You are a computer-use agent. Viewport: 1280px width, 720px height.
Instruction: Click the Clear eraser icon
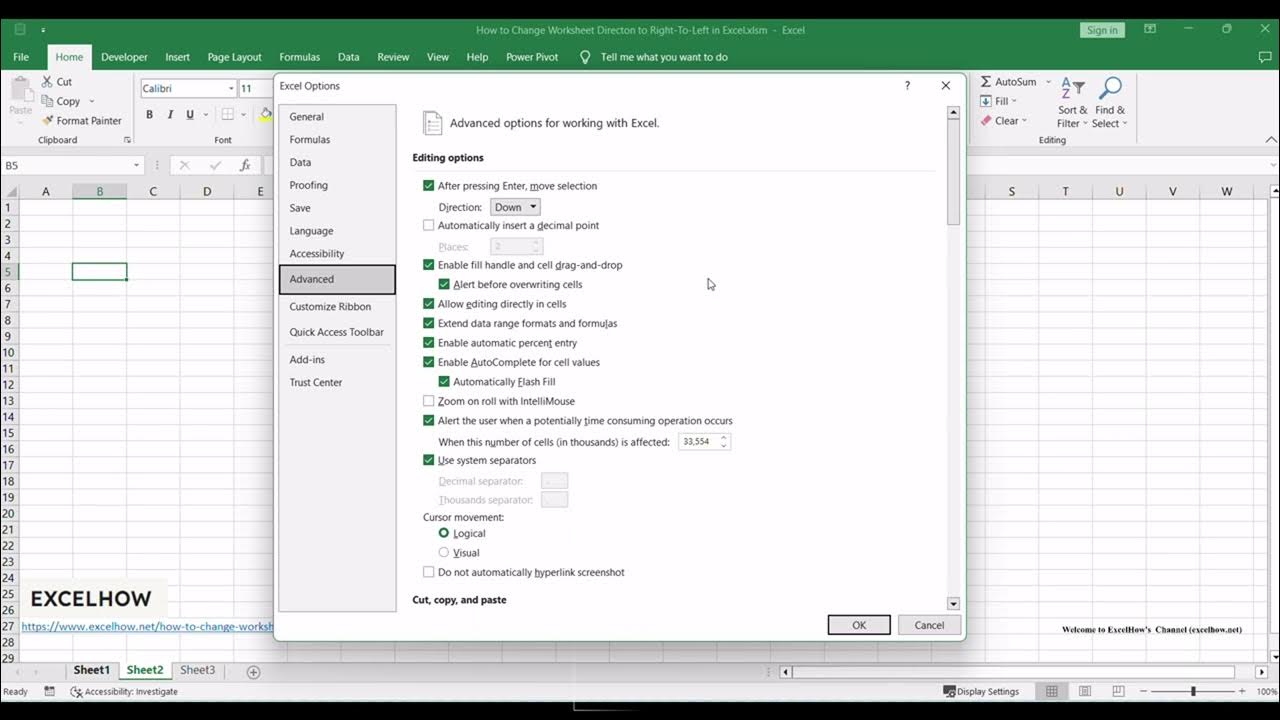point(986,121)
